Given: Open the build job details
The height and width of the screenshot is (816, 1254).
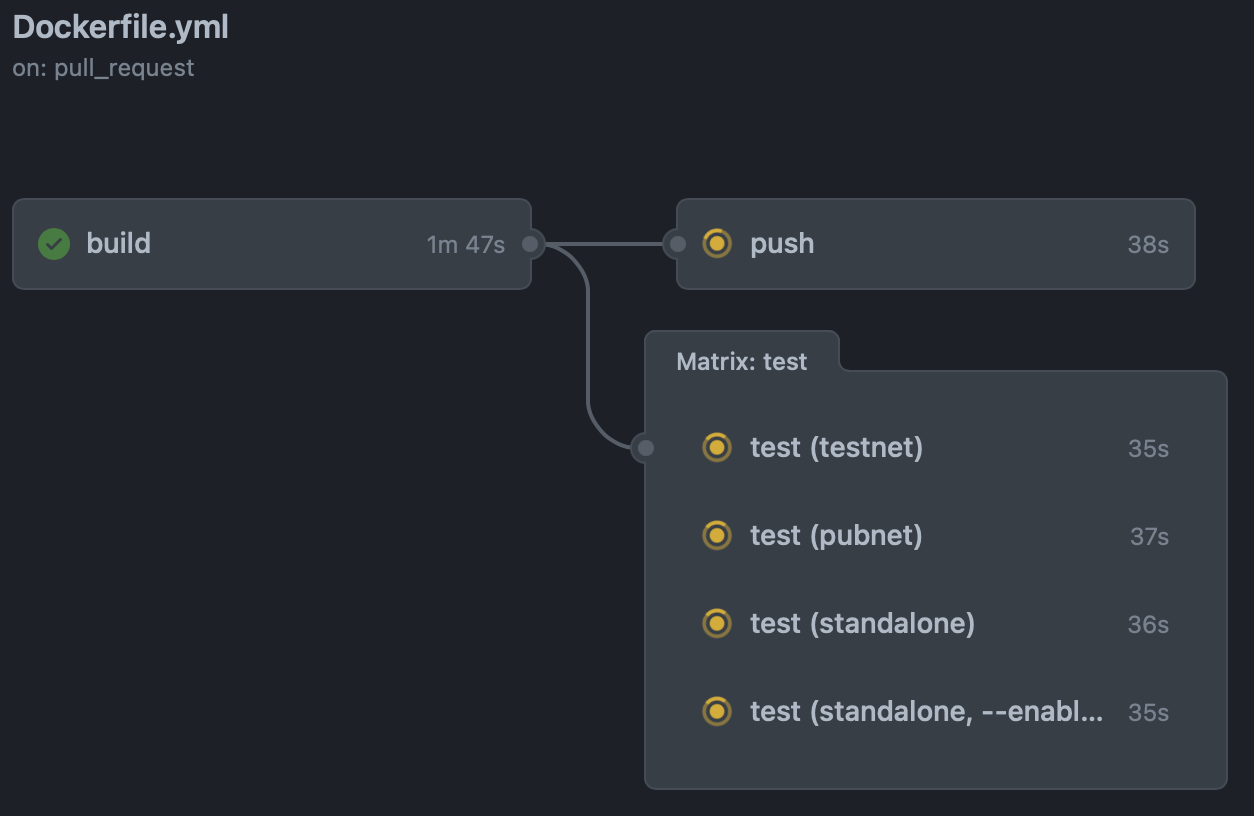Looking at the screenshot, I should click(x=118, y=244).
